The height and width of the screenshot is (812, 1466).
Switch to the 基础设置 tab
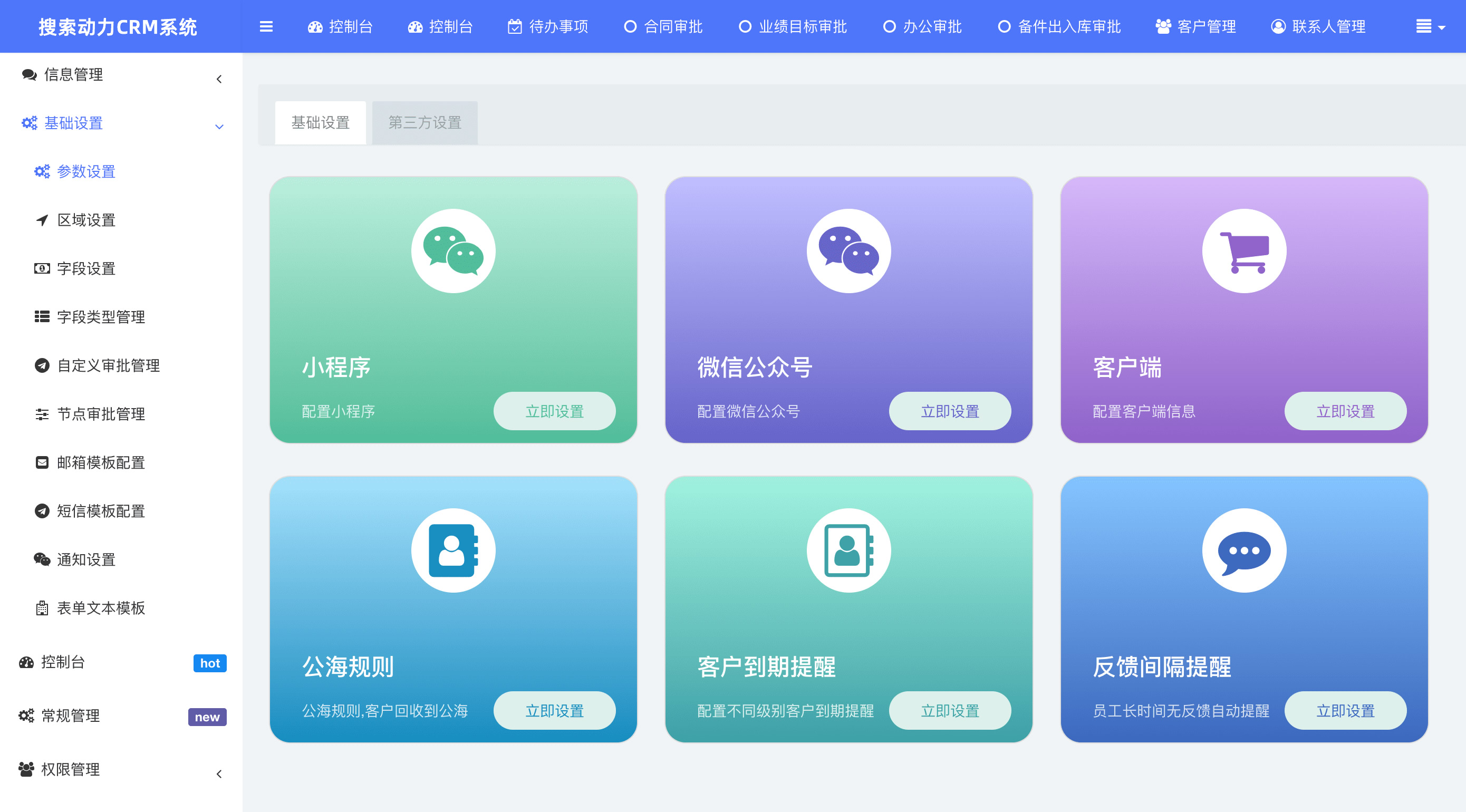321,123
